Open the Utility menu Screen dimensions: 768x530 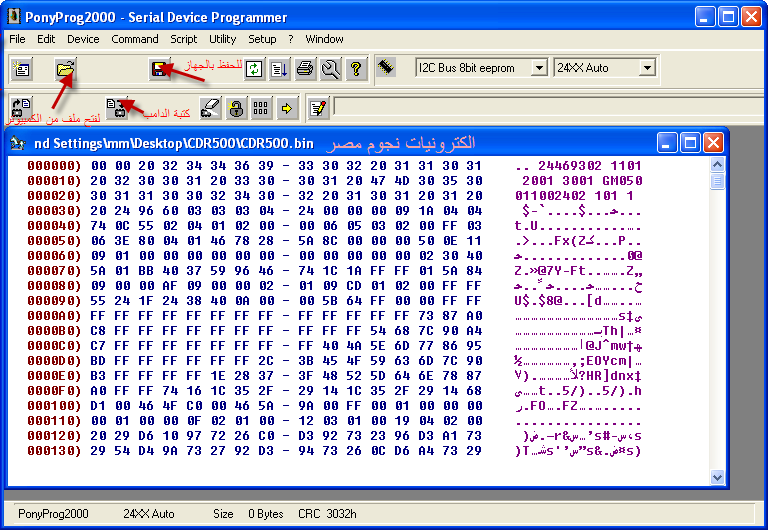(x=222, y=39)
